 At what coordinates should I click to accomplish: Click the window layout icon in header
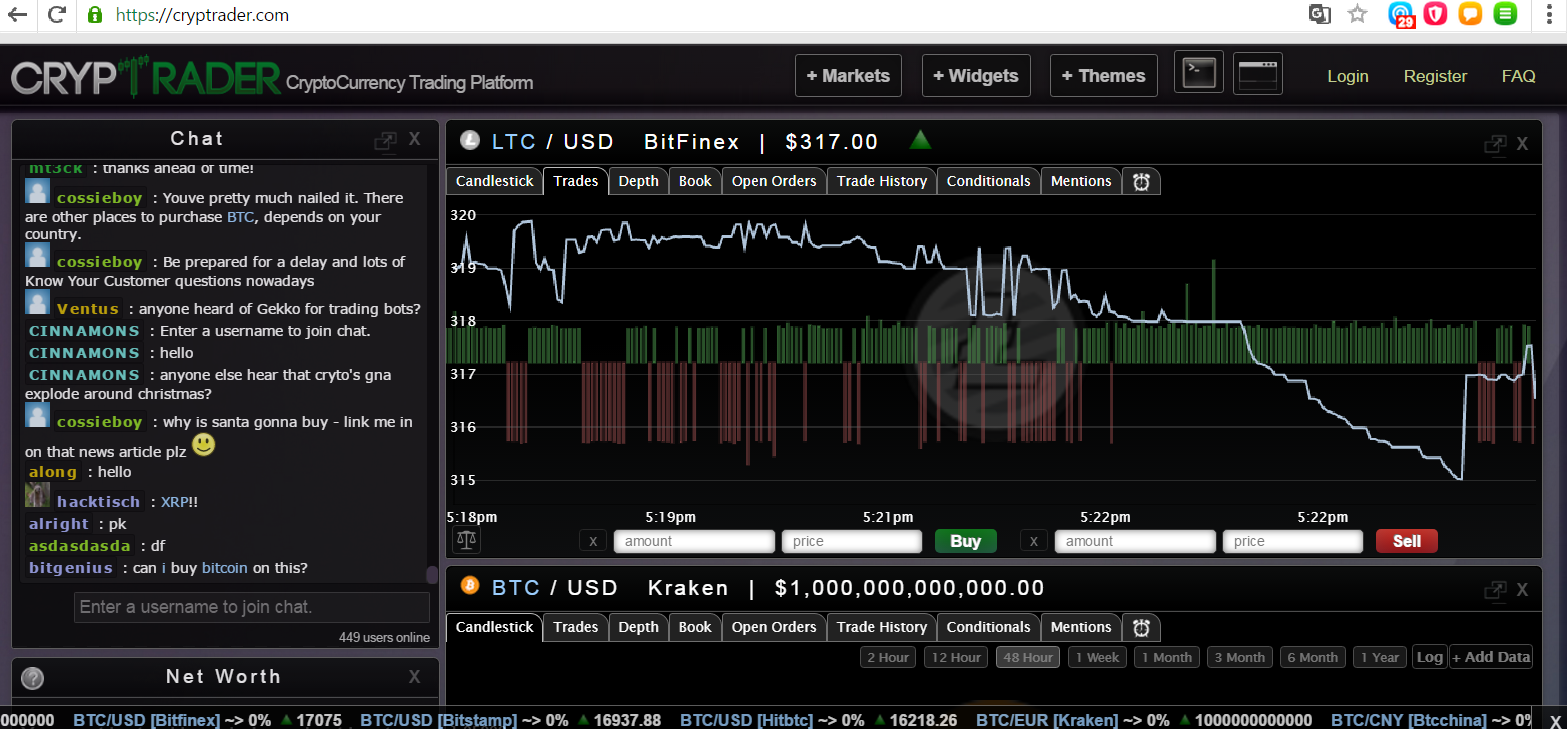click(x=1257, y=73)
